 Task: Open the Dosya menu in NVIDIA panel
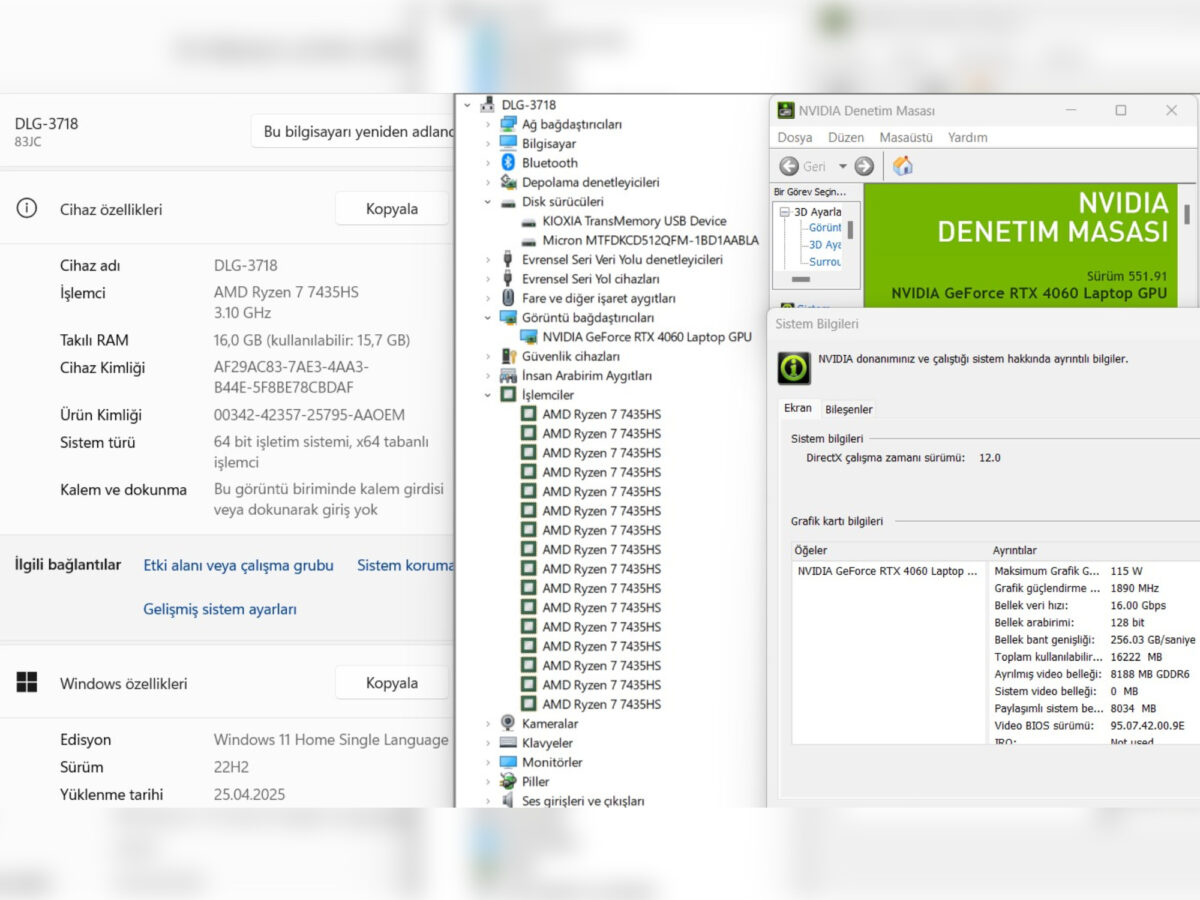pos(795,137)
